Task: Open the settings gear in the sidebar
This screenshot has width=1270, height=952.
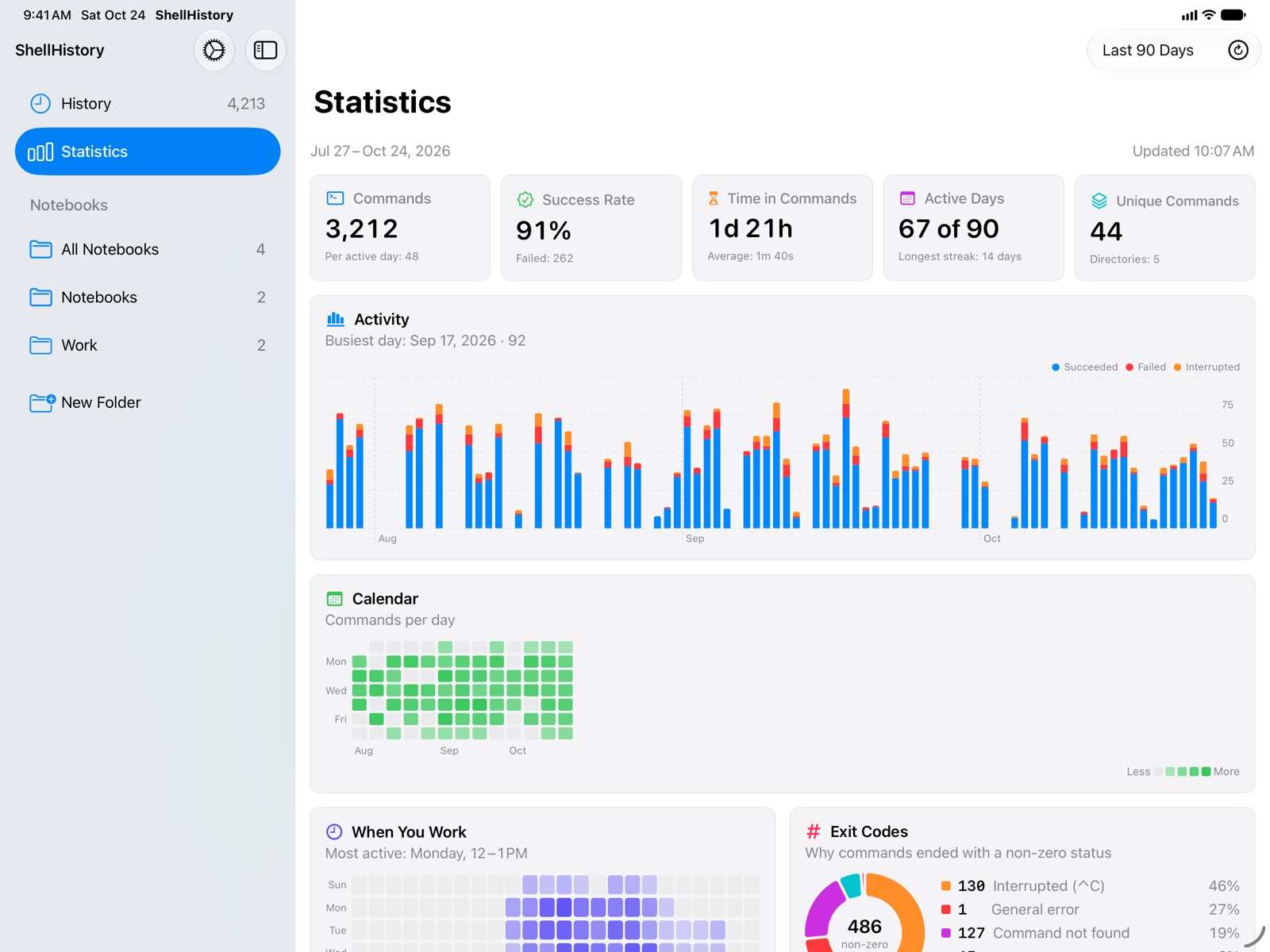Action: pos(214,50)
